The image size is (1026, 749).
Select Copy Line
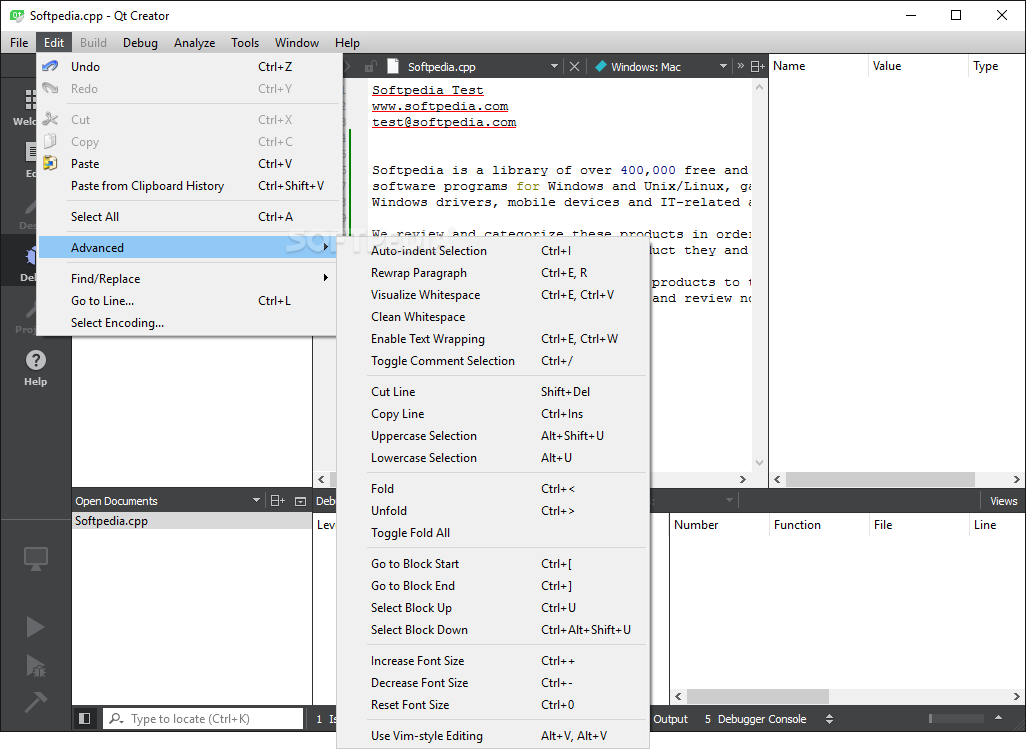(x=493, y=413)
